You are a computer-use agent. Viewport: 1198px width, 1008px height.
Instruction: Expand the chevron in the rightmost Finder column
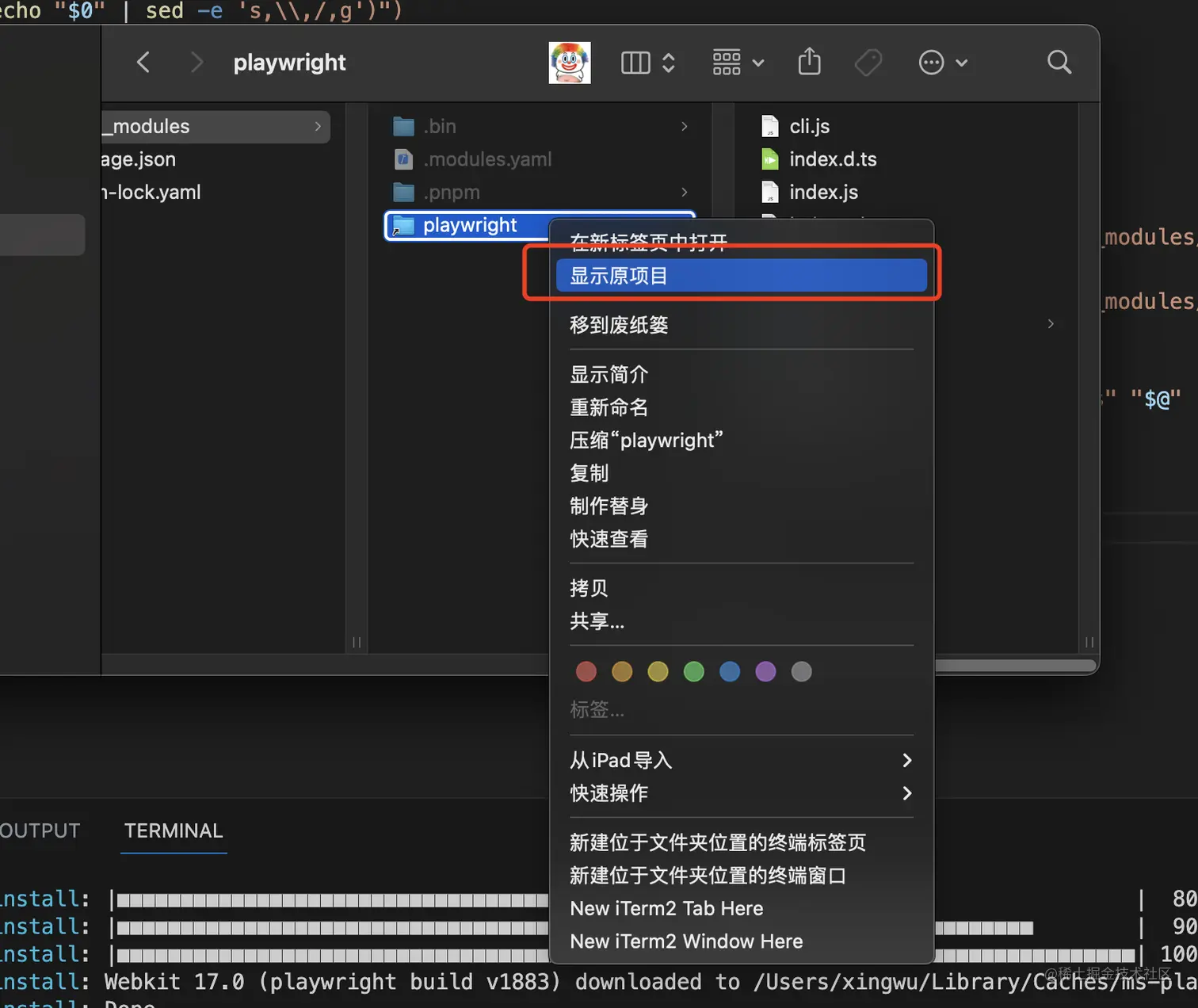click(1051, 323)
